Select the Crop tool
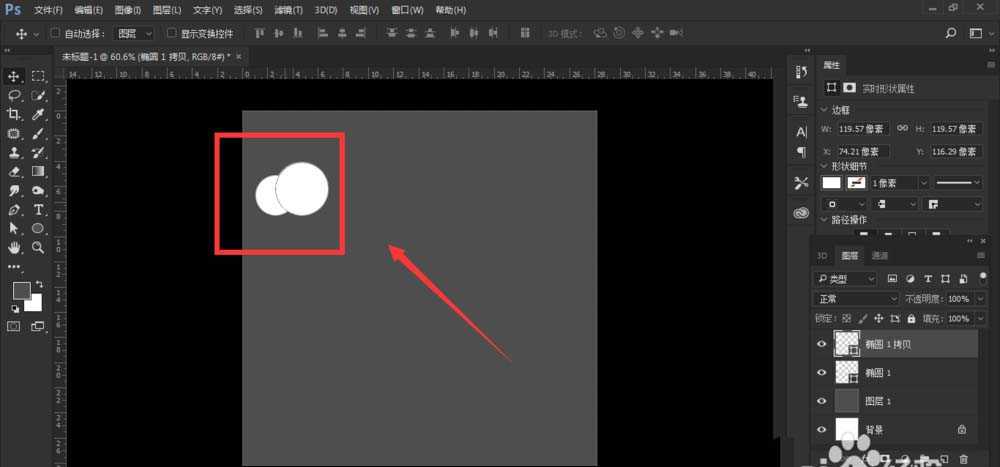1000x467 pixels. click(15, 114)
